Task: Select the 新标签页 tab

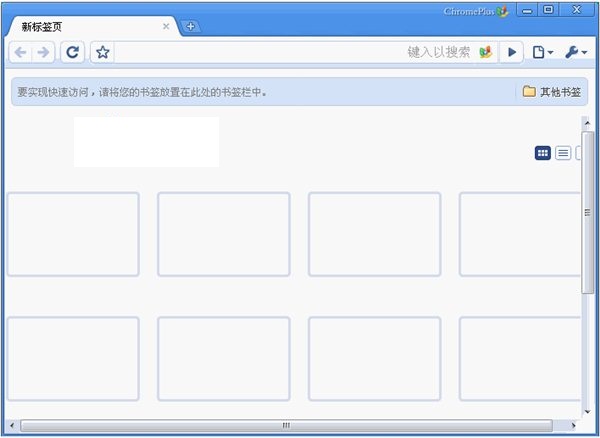Action: tap(92, 26)
